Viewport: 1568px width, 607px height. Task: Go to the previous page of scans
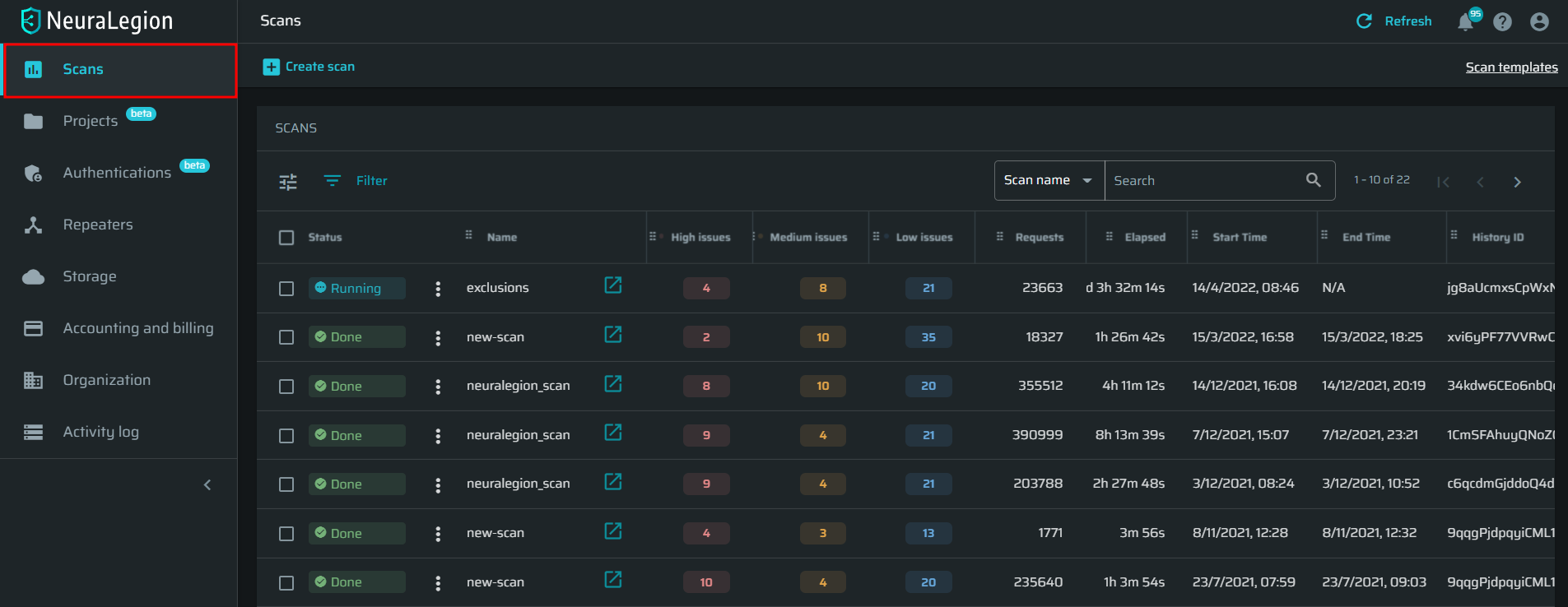tap(1480, 182)
